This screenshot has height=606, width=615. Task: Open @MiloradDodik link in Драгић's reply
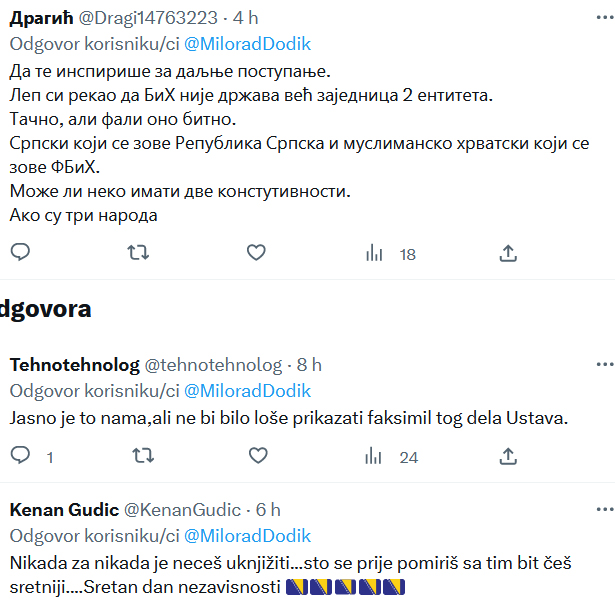click(x=247, y=44)
